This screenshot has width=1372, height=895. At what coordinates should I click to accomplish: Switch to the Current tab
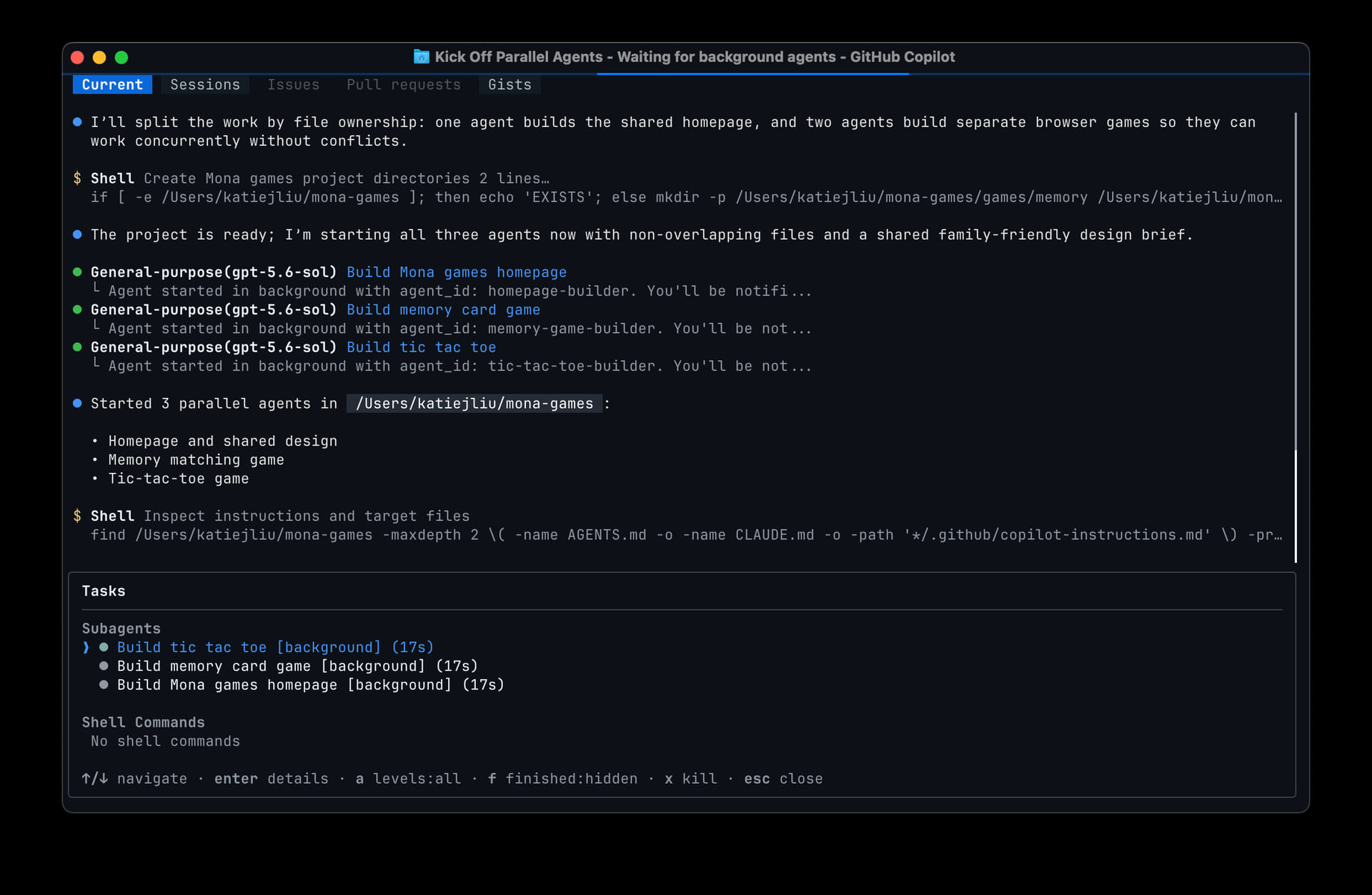112,84
